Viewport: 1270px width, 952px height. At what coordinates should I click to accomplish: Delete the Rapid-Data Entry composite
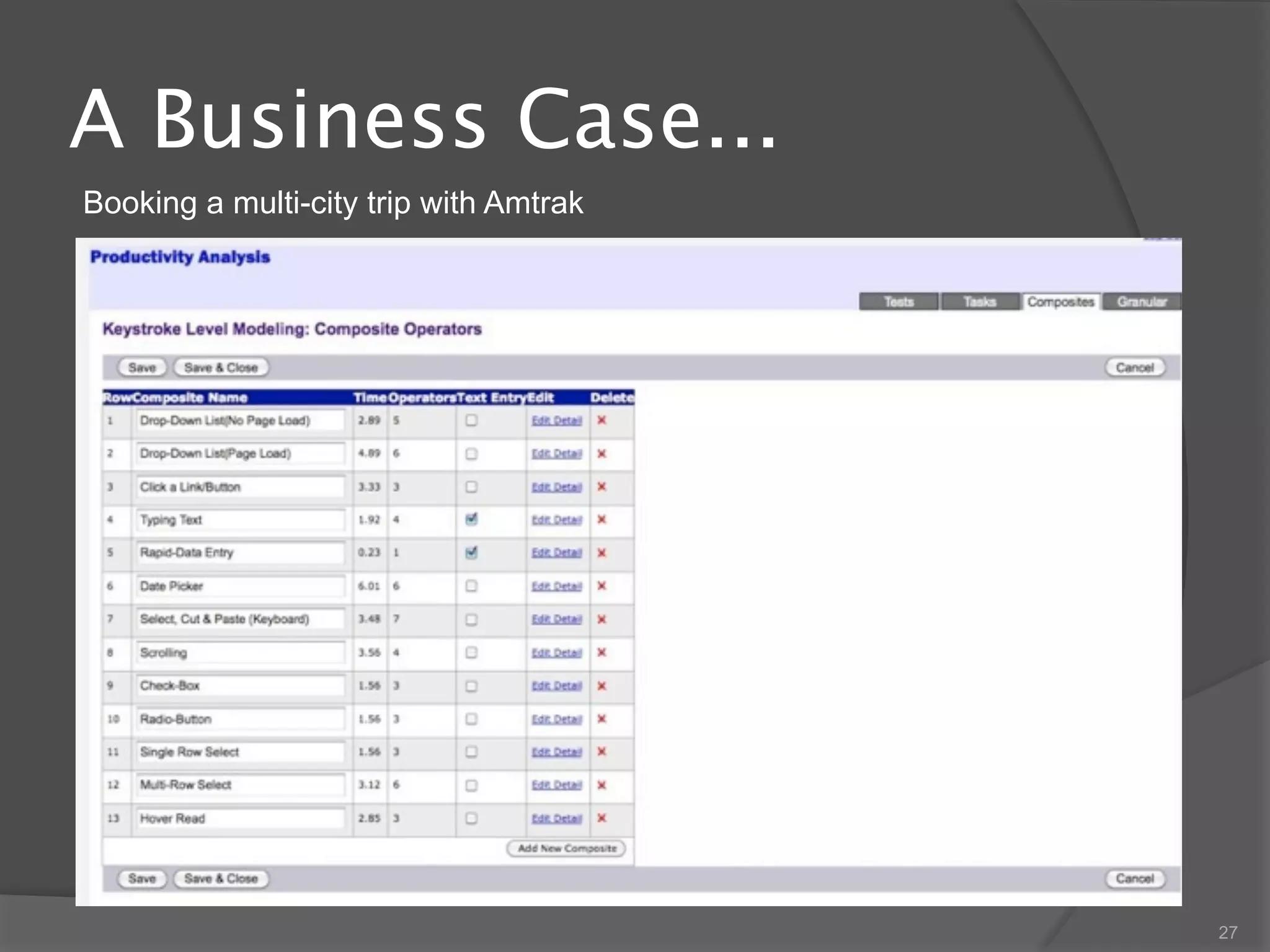(x=601, y=553)
